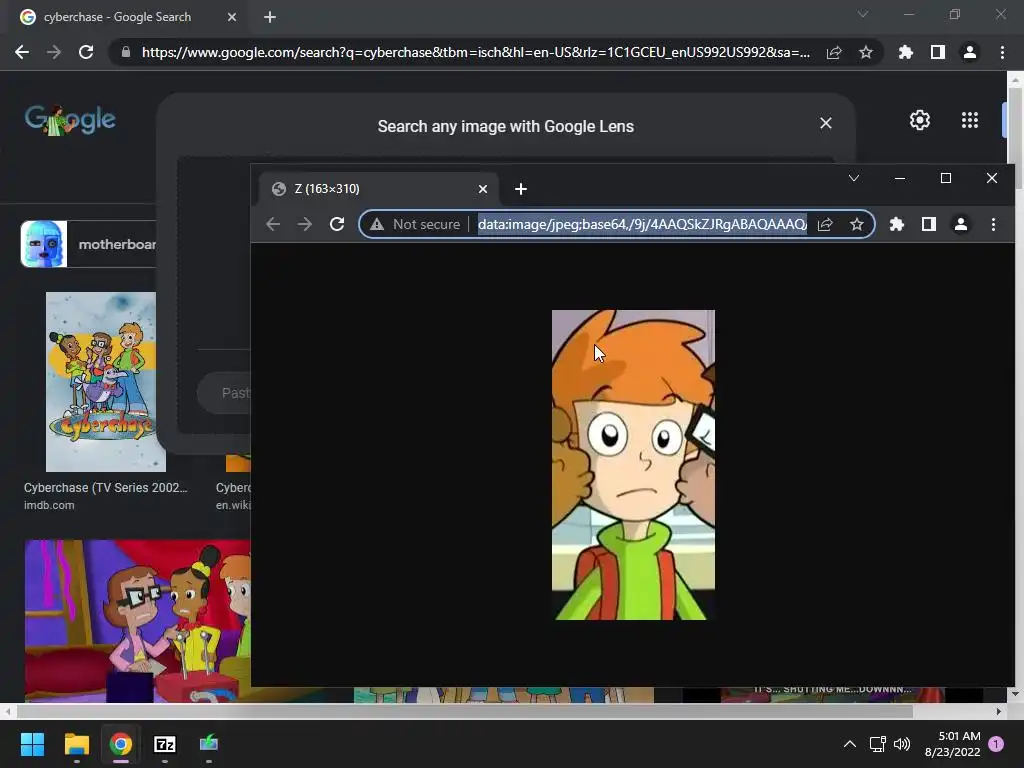Open Google quick settings gear
The width and height of the screenshot is (1024, 768).
tap(920, 120)
